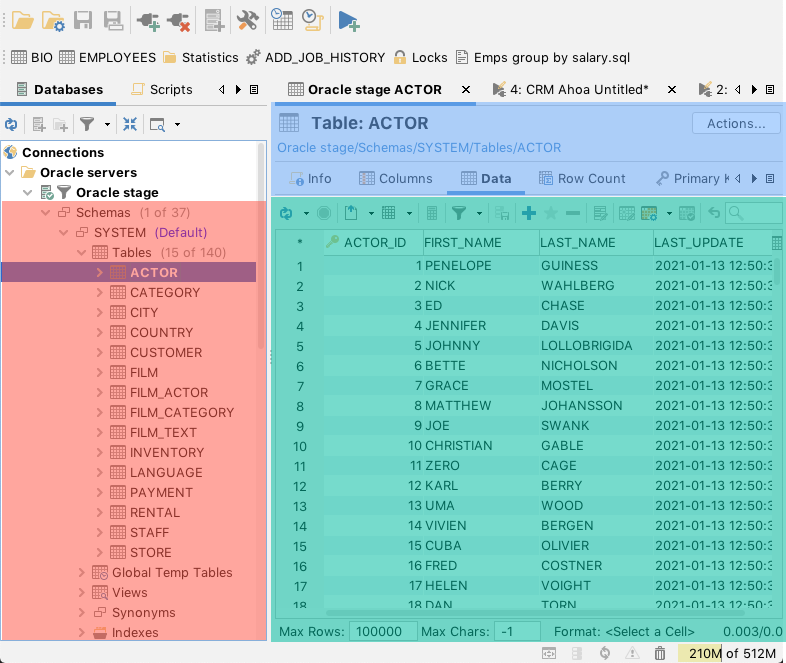
Task: Collapse the Oracle servers folder
Action: [x=11, y=172]
